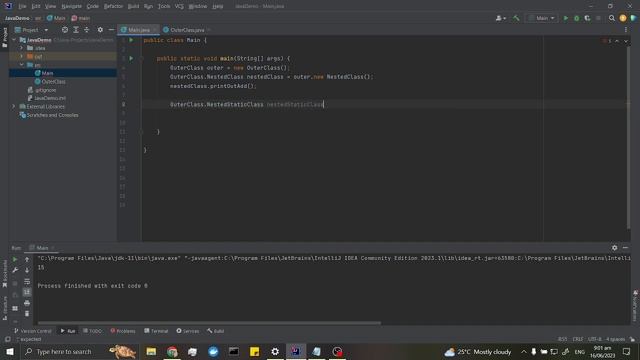This screenshot has height=360, width=640.
Task: Collapse all items in Project panel
Action: pos(87,30)
